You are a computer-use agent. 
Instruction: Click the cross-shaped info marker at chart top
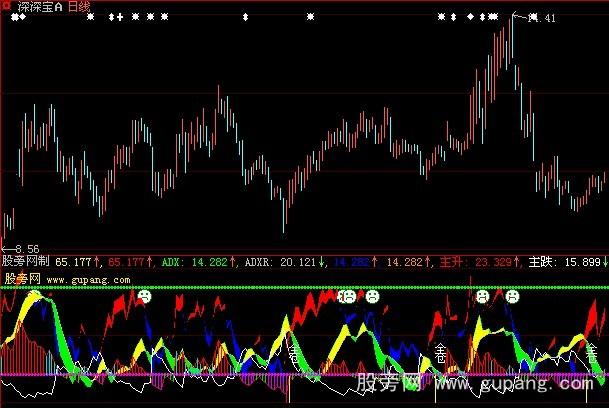[120, 17]
